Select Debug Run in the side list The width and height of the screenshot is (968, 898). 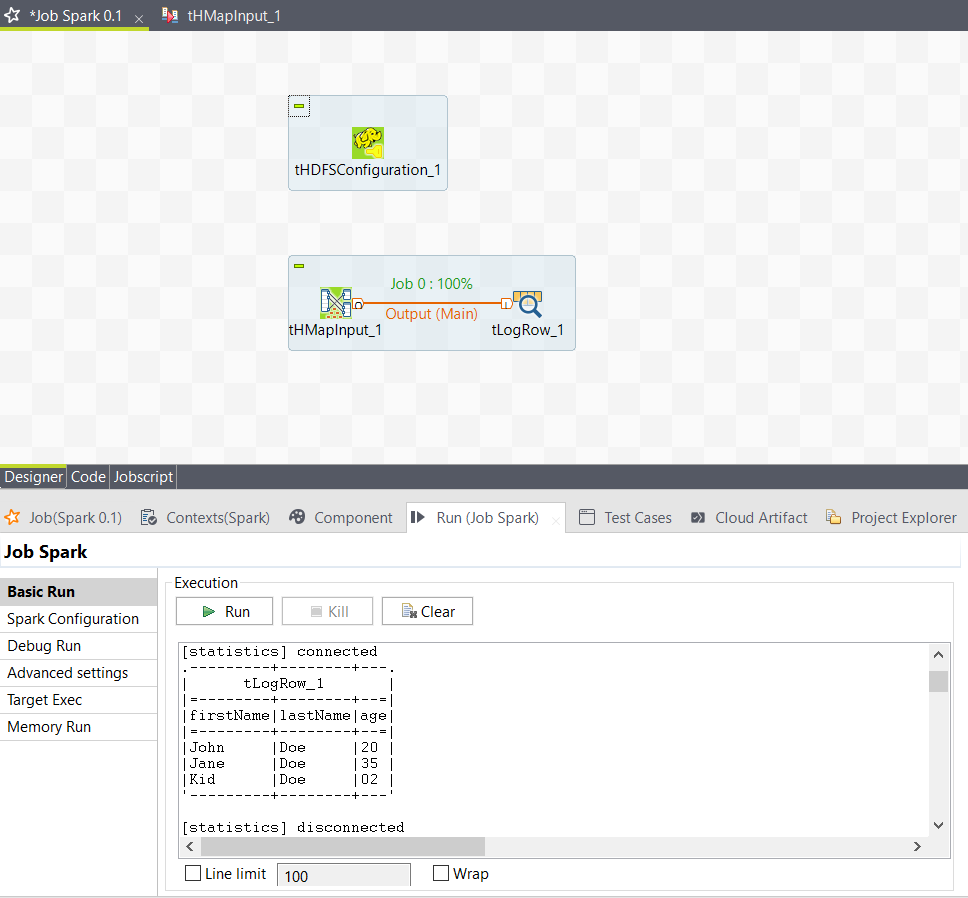pyautogui.click(x=78, y=646)
